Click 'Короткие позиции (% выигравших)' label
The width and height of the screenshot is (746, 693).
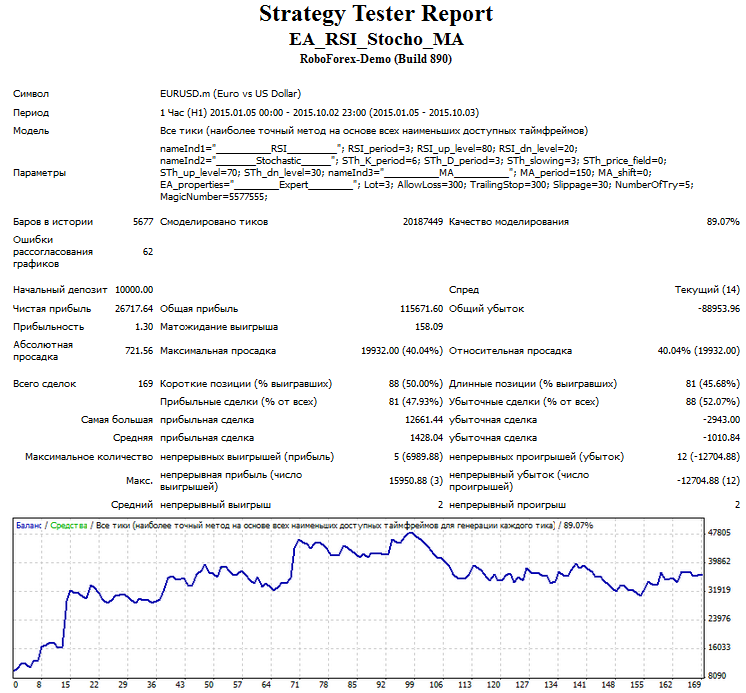click(246, 384)
